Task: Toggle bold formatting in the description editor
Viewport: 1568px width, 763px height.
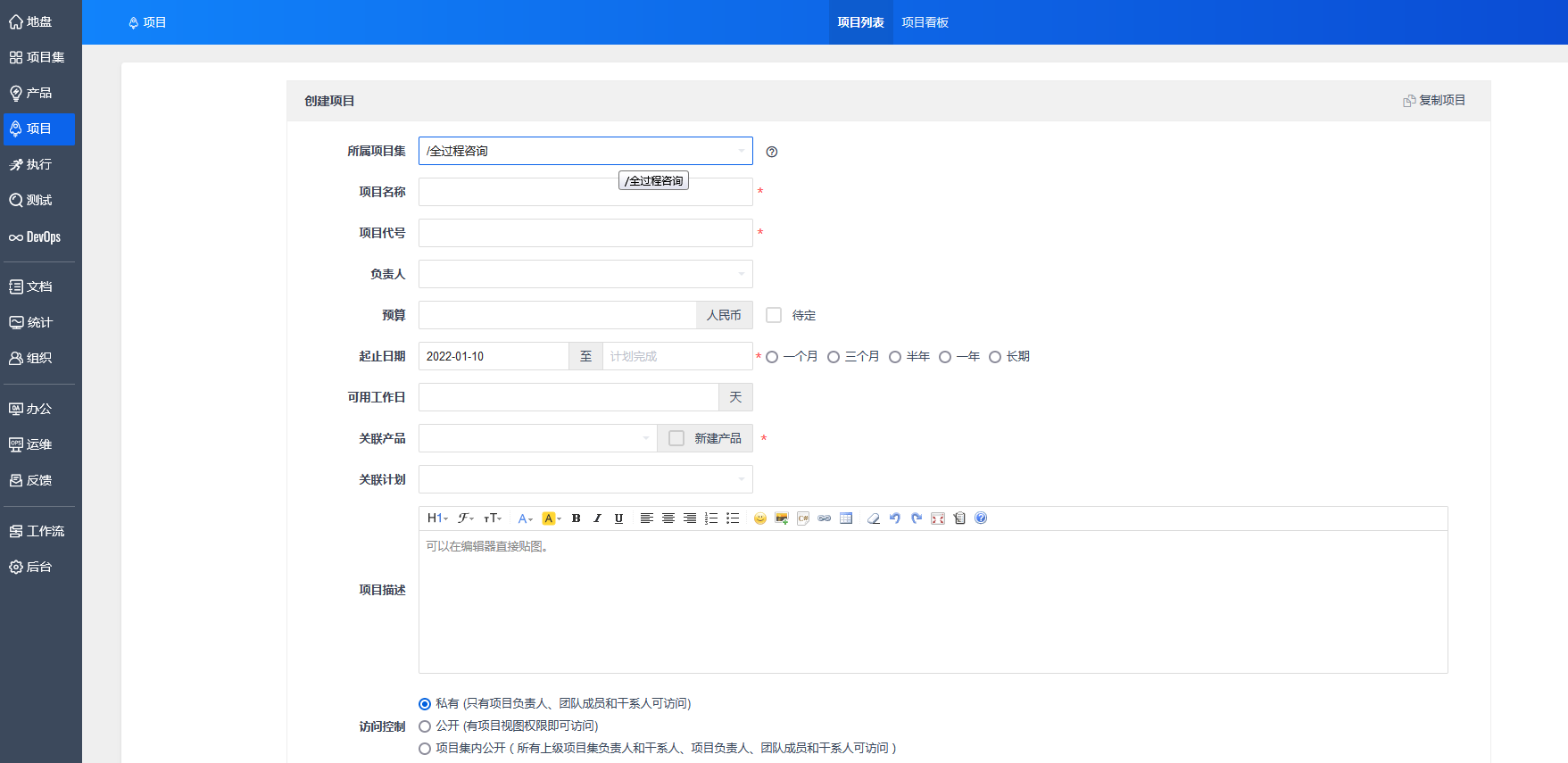Action: (x=576, y=518)
